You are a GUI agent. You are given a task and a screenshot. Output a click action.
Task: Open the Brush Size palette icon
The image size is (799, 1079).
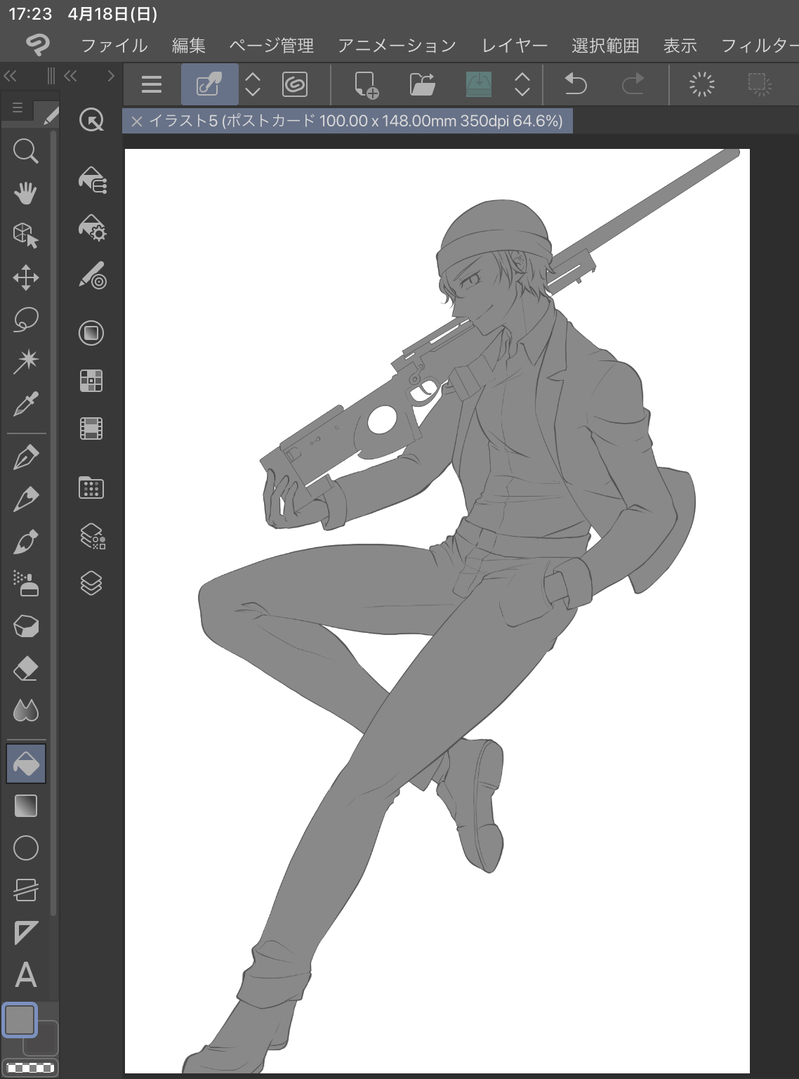[92, 276]
